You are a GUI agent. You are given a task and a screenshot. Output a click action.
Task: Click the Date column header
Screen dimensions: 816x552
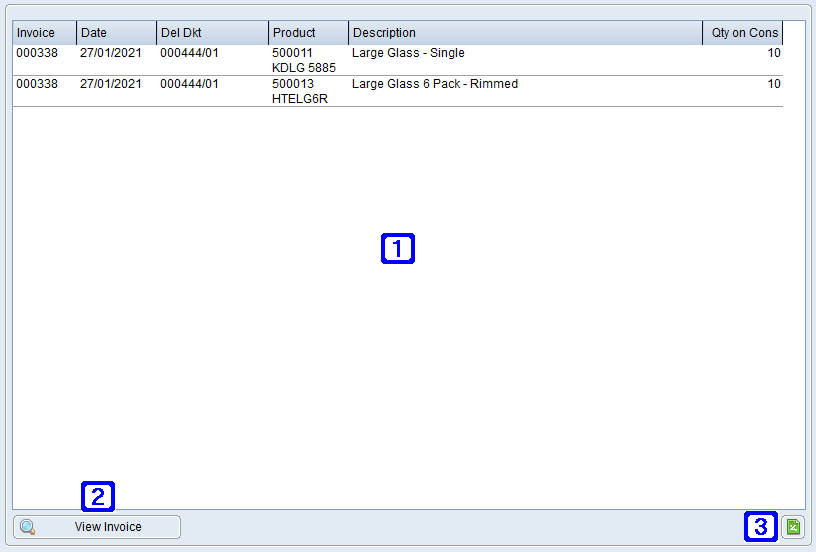[116, 33]
